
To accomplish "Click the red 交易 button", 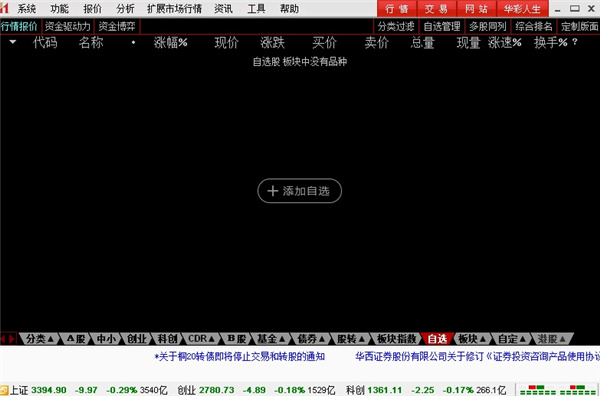I will pos(436,8).
